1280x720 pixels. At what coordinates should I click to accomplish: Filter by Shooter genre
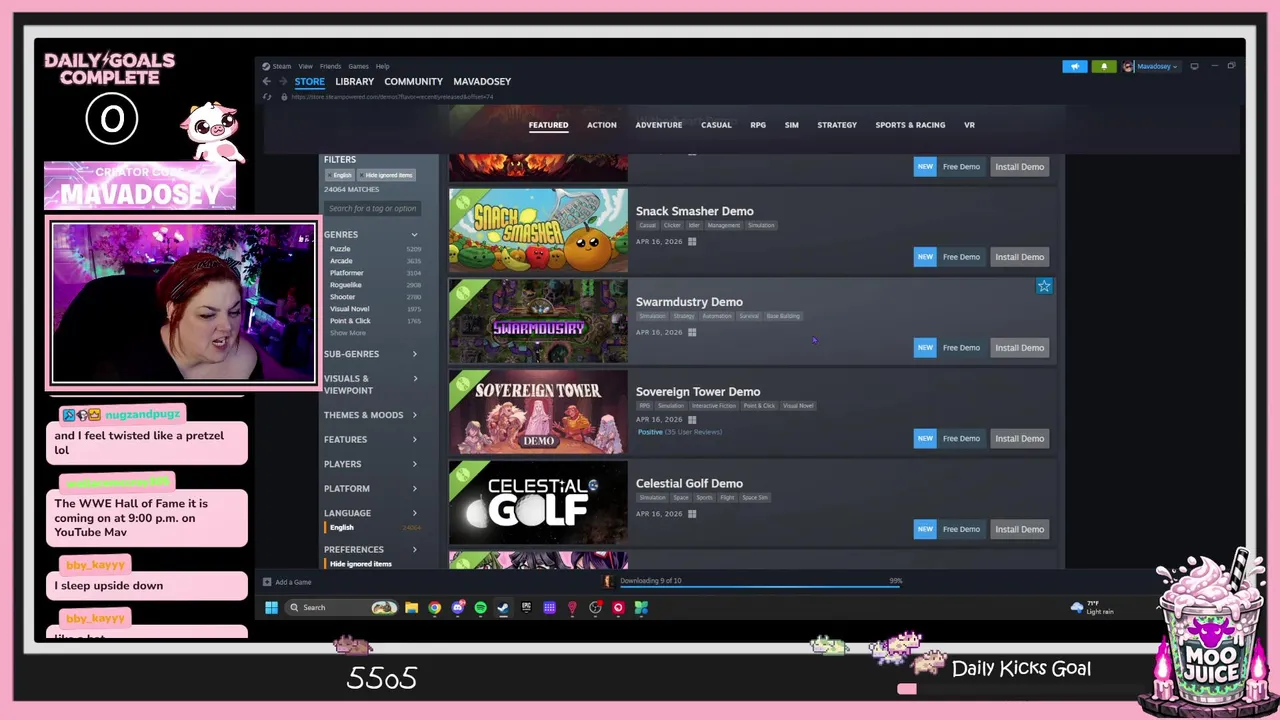click(x=375, y=297)
